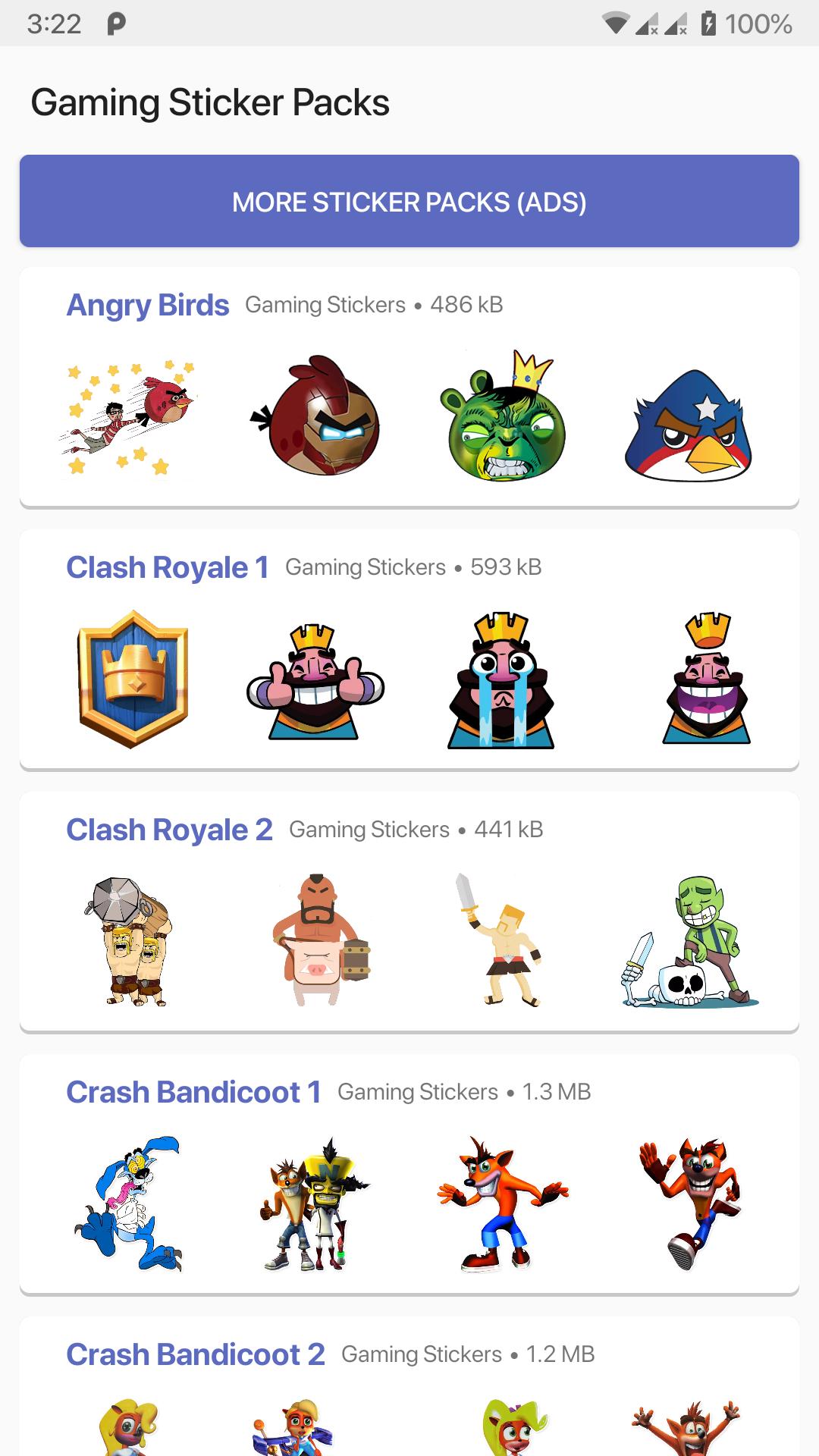Pick the laughing king sticker
819x1456 pixels.
pyautogui.click(x=707, y=678)
